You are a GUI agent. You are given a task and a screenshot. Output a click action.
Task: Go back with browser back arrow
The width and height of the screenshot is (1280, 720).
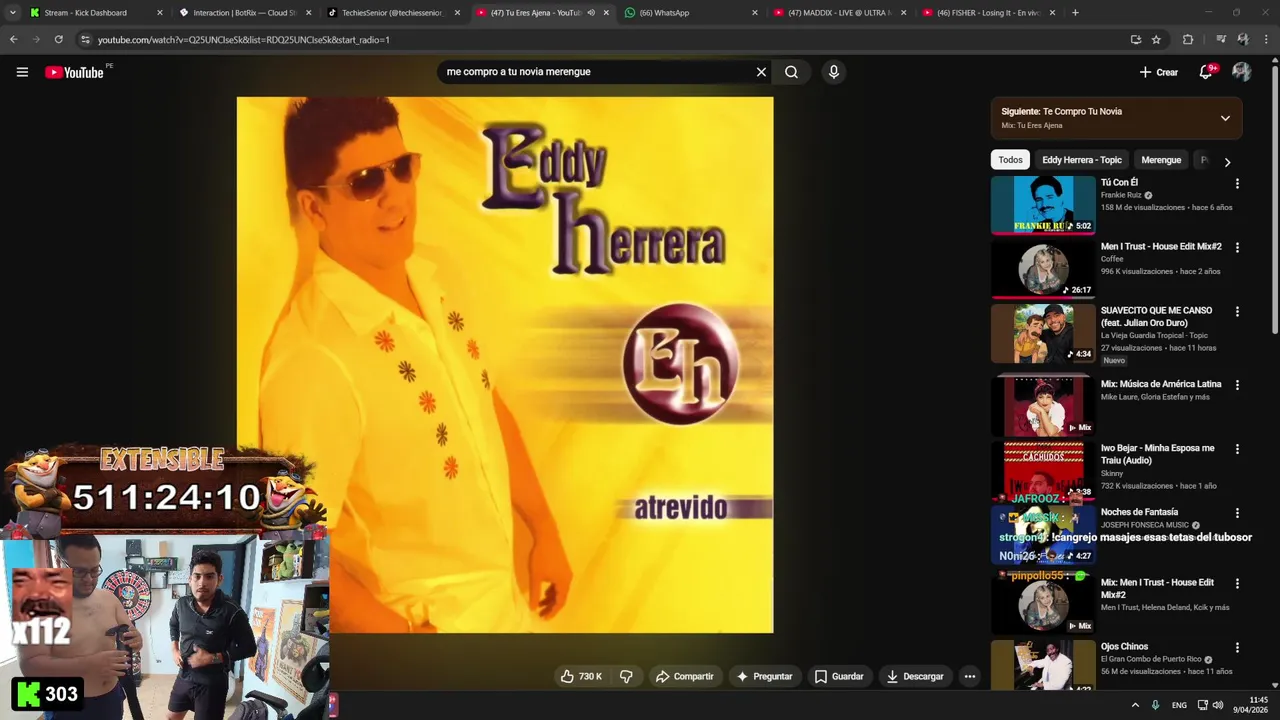click(x=13, y=40)
